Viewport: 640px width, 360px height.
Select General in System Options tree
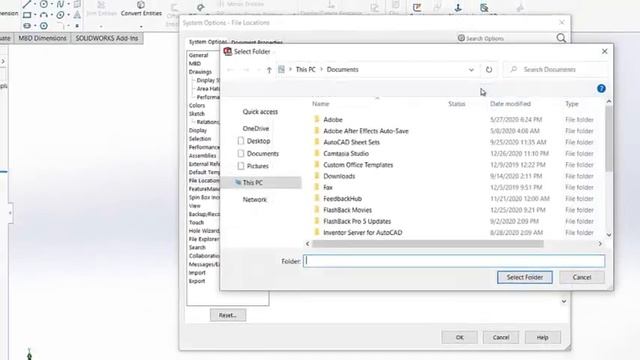tap(198, 55)
